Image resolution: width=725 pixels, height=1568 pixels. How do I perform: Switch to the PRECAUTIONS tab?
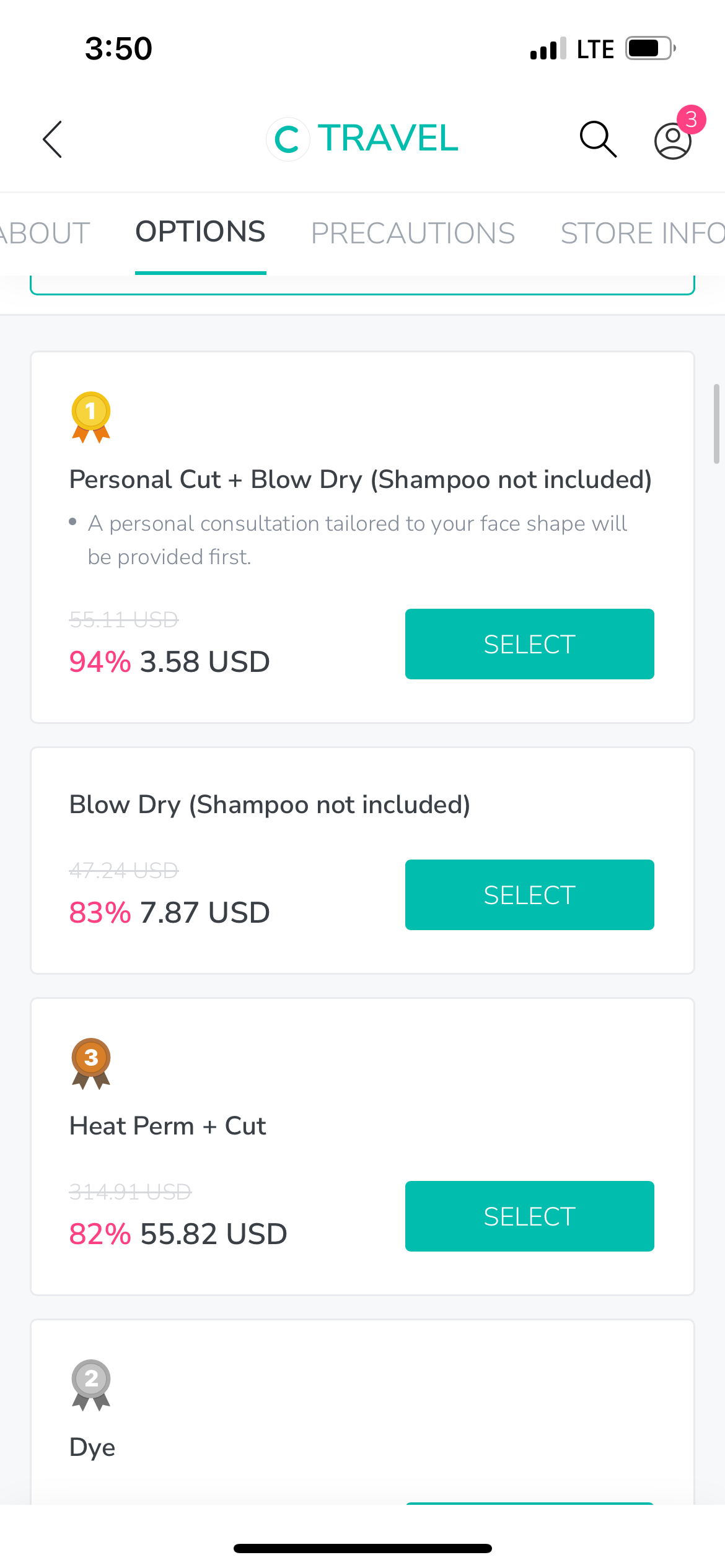pyautogui.click(x=413, y=233)
